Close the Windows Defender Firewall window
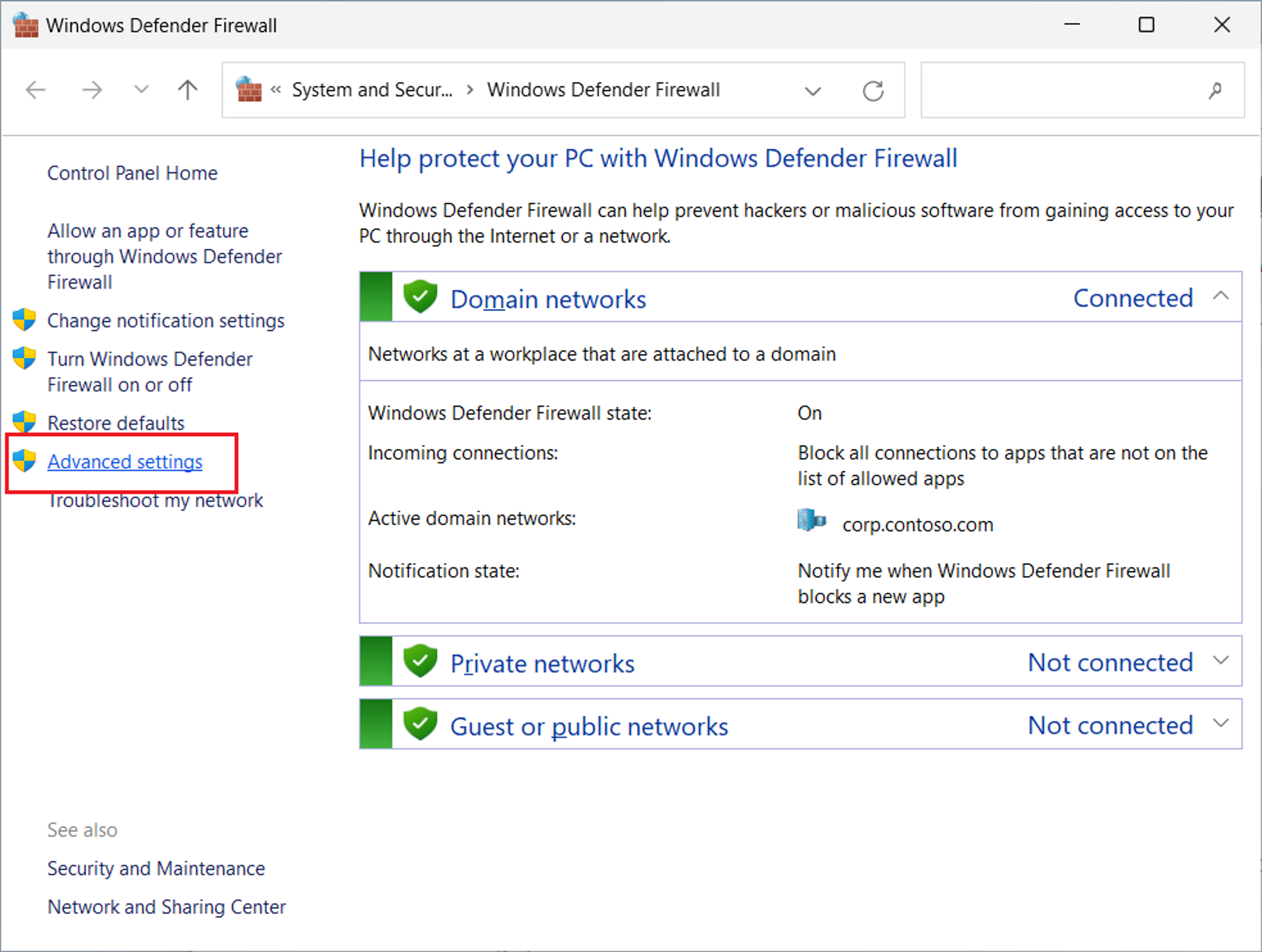This screenshot has height=952, width=1262. coord(1222,25)
